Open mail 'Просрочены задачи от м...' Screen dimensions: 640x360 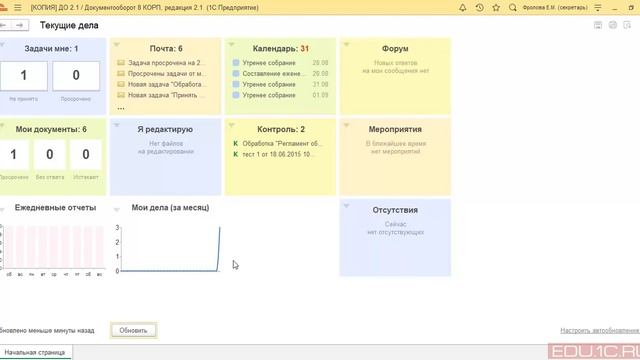167,73
